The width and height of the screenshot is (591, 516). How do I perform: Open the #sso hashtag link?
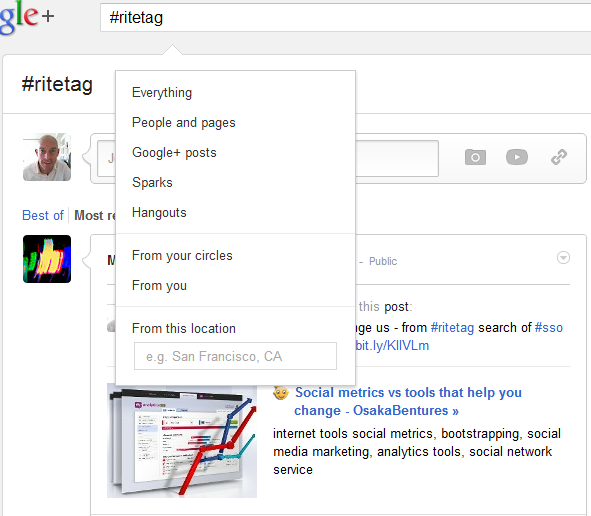click(x=549, y=328)
